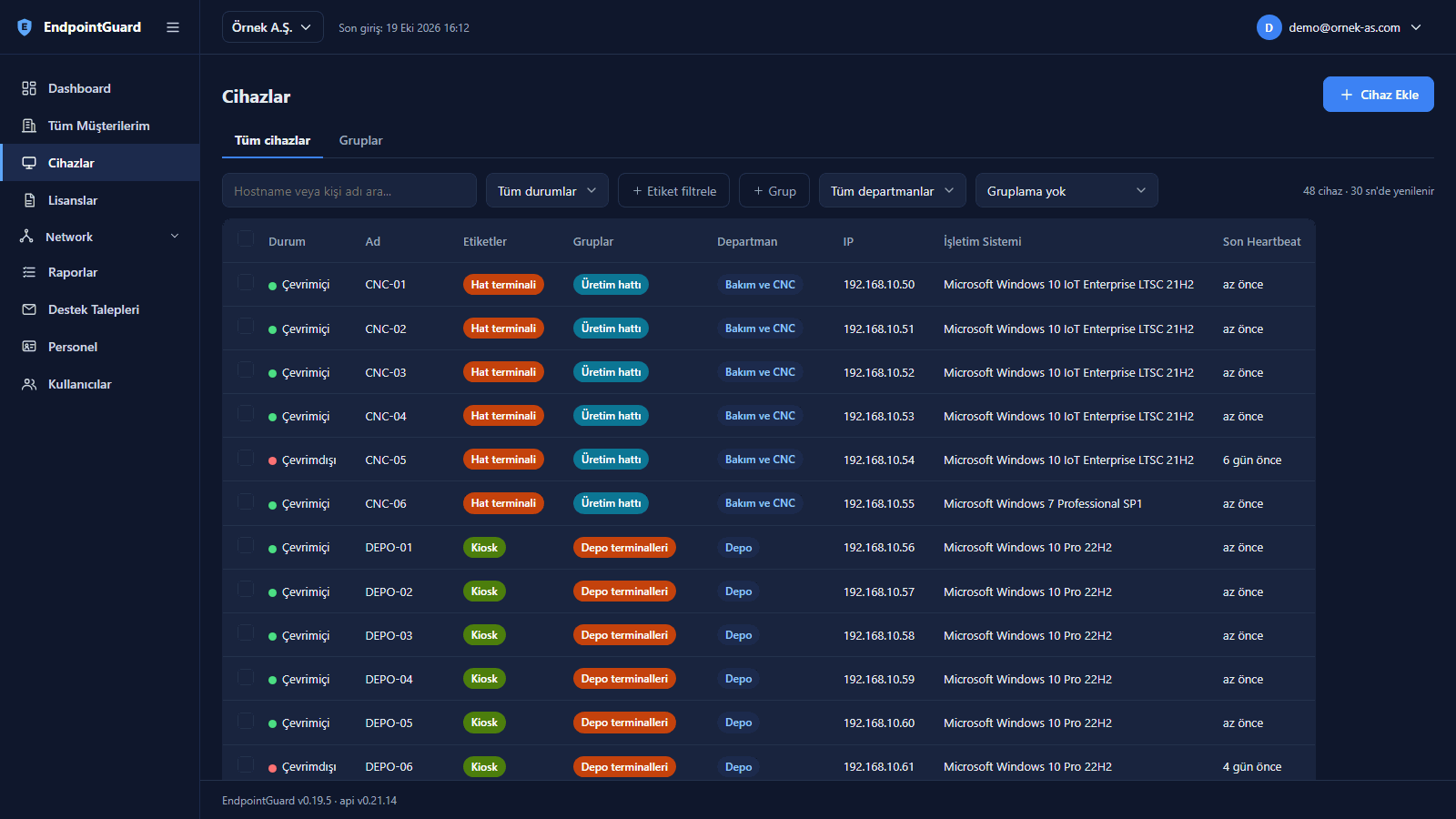Click the Cihaz Ekle button
The height and width of the screenshot is (819, 1456).
pyautogui.click(x=1378, y=95)
